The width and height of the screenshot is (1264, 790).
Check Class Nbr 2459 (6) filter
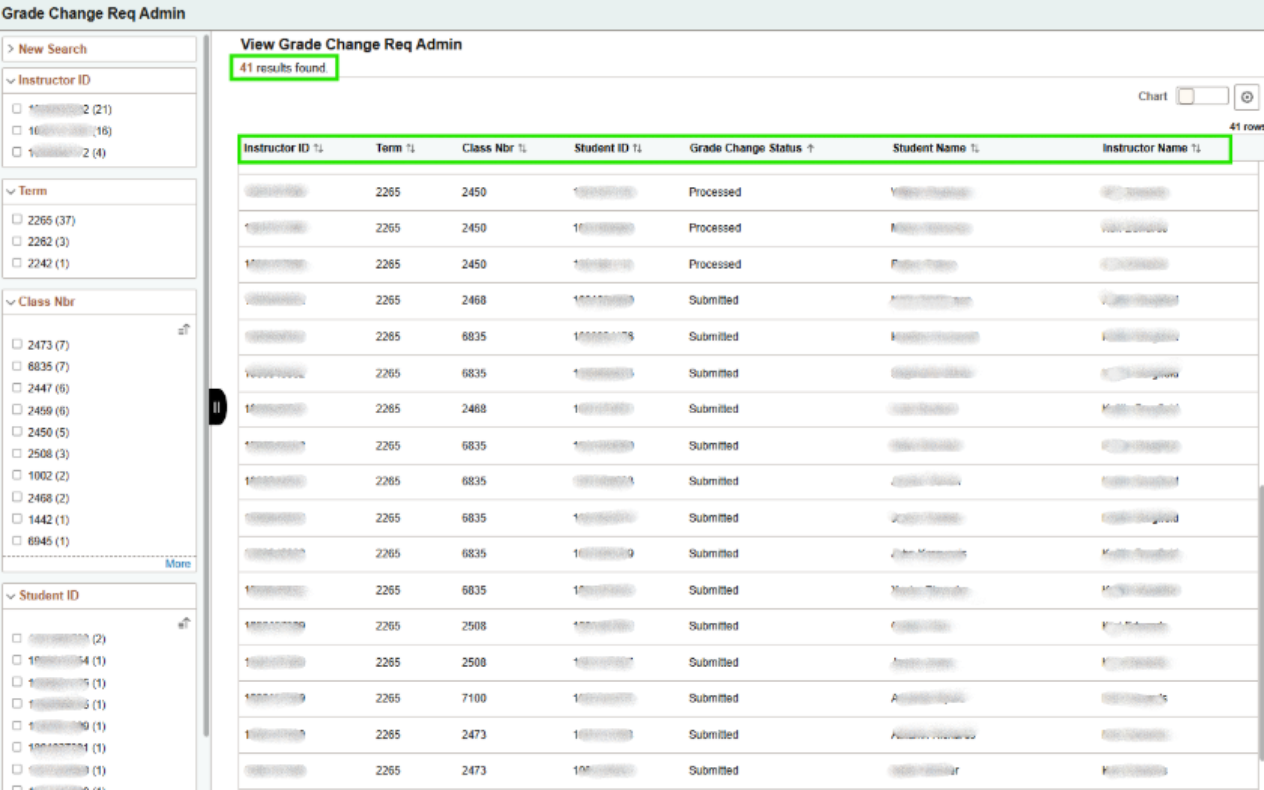[x=16, y=411]
